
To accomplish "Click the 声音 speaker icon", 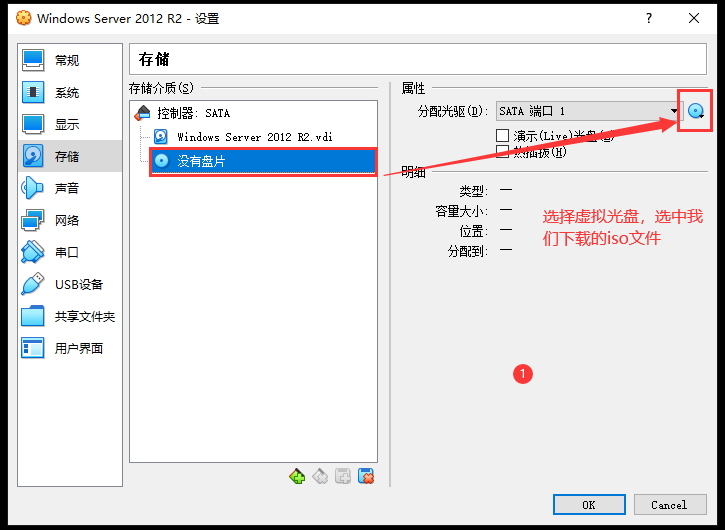I will (x=32, y=188).
